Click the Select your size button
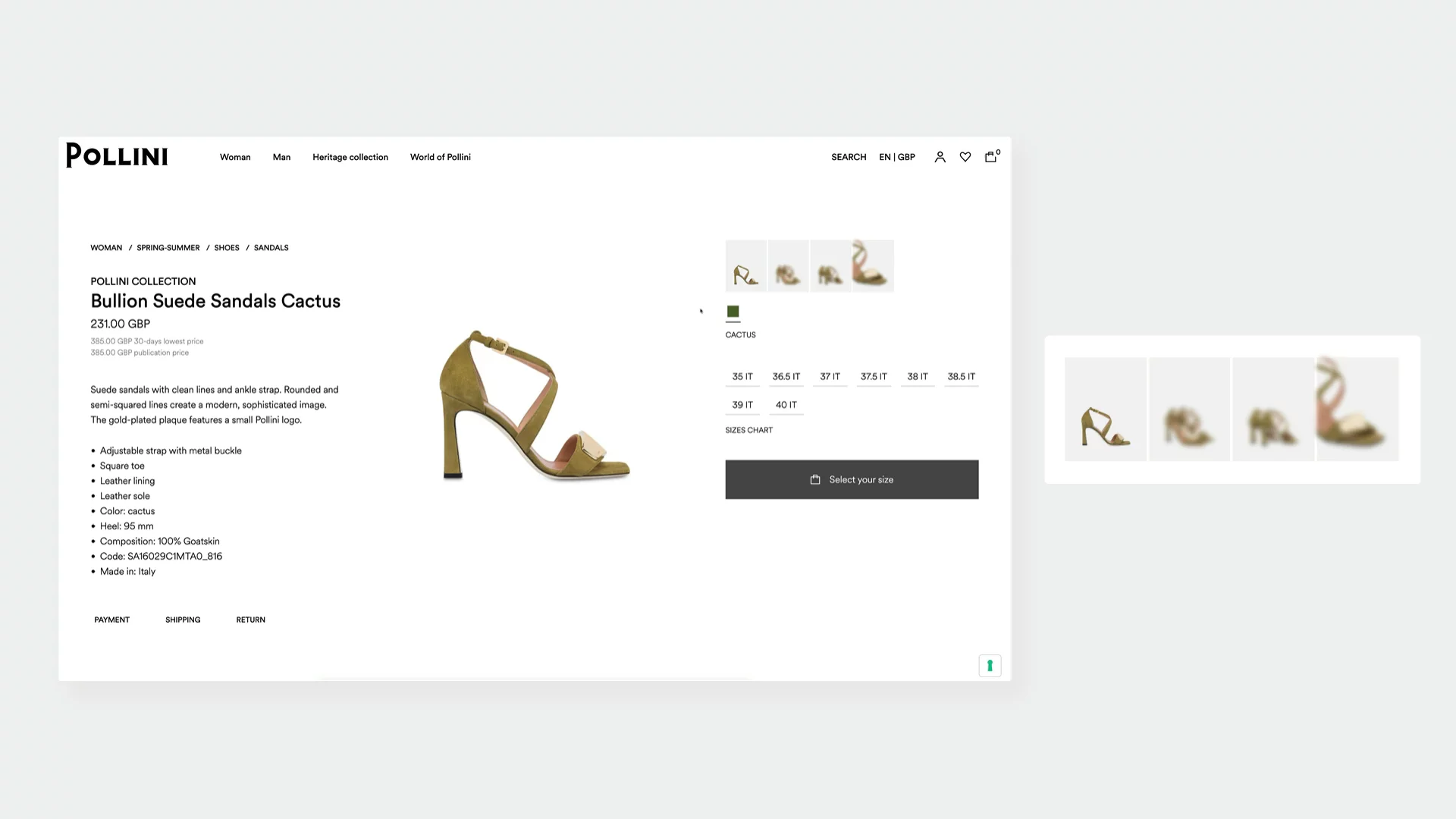 [852, 479]
